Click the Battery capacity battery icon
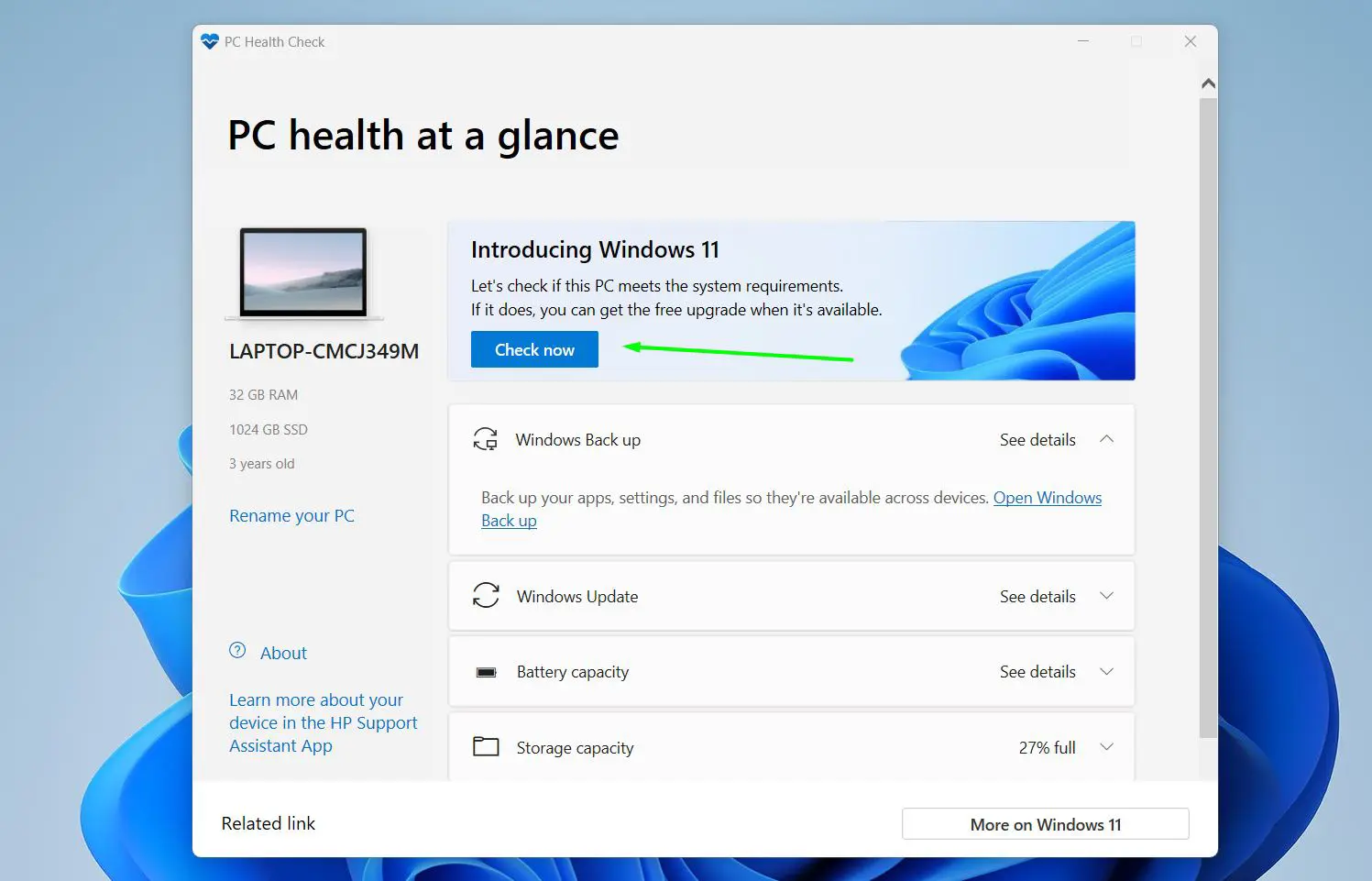Viewport: 1372px width, 881px height. pyautogui.click(x=486, y=671)
